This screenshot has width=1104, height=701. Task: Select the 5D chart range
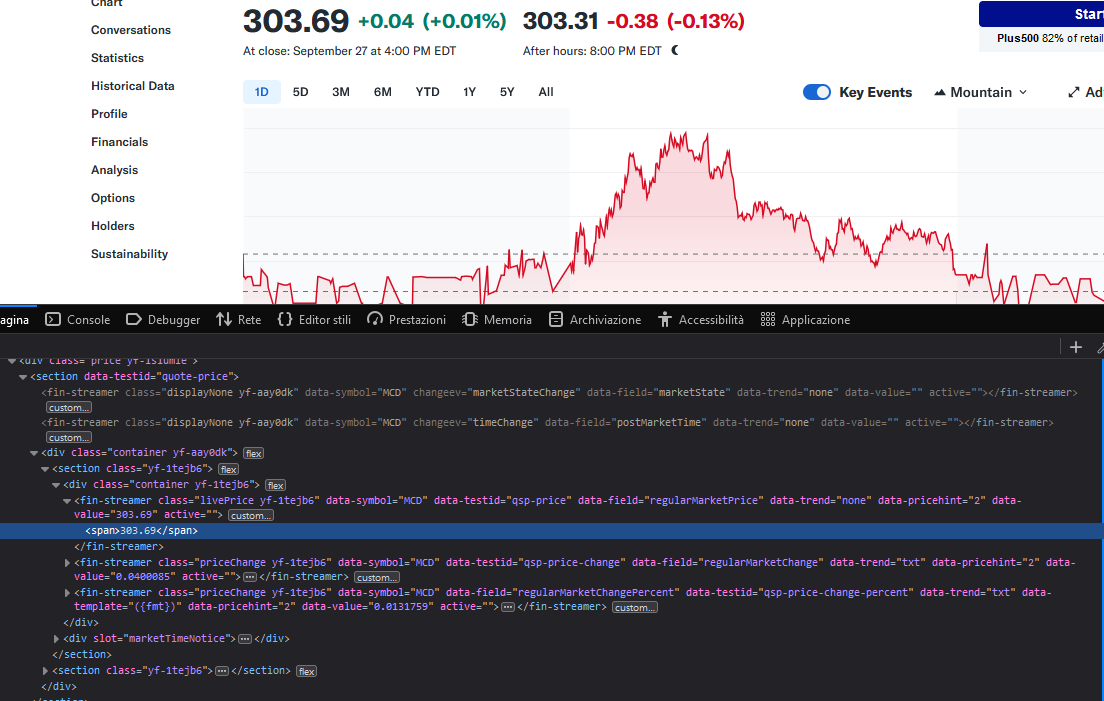pyautogui.click(x=301, y=92)
